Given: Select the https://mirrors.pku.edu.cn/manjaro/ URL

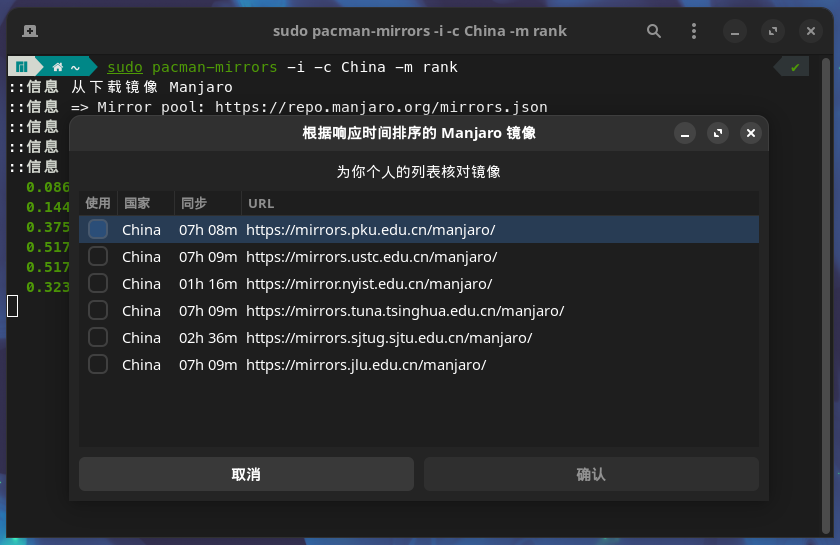Looking at the screenshot, I should 371,230.
